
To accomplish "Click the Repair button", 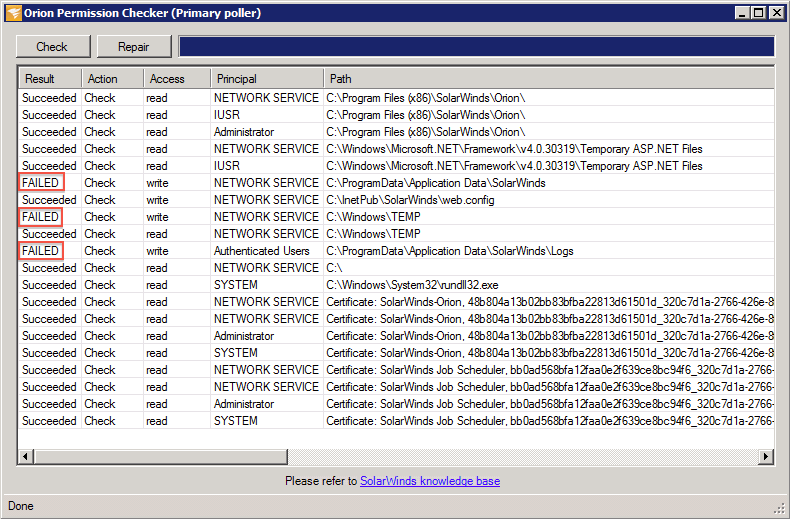I will point(134,47).
